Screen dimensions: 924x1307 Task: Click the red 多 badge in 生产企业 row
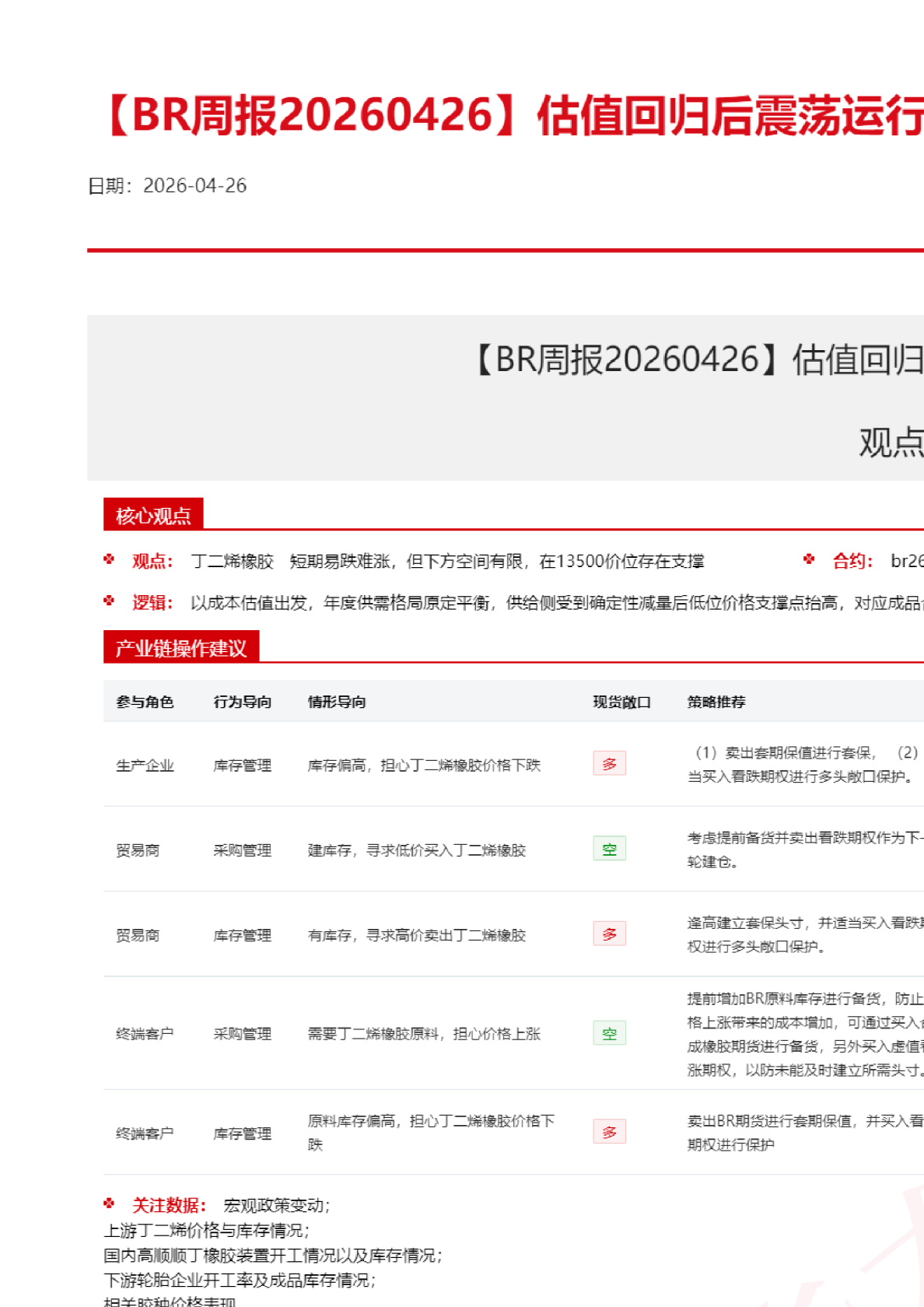tap(609, 764)
